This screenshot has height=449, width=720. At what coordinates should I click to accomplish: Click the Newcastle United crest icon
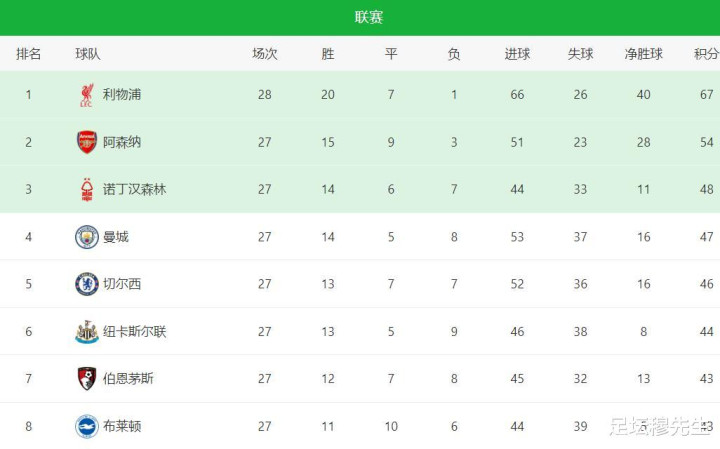click(87, 331)
